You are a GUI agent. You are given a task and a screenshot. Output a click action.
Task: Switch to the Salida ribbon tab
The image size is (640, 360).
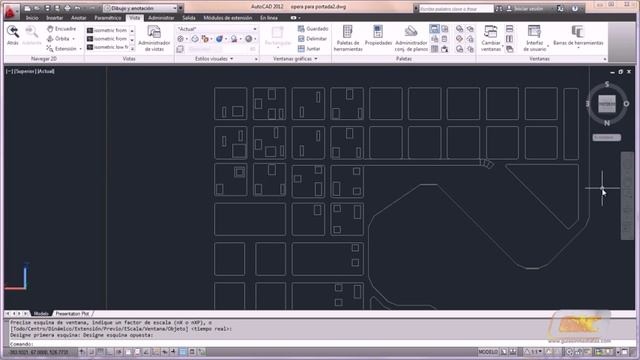pyautogui.click(x=189, y=18)
